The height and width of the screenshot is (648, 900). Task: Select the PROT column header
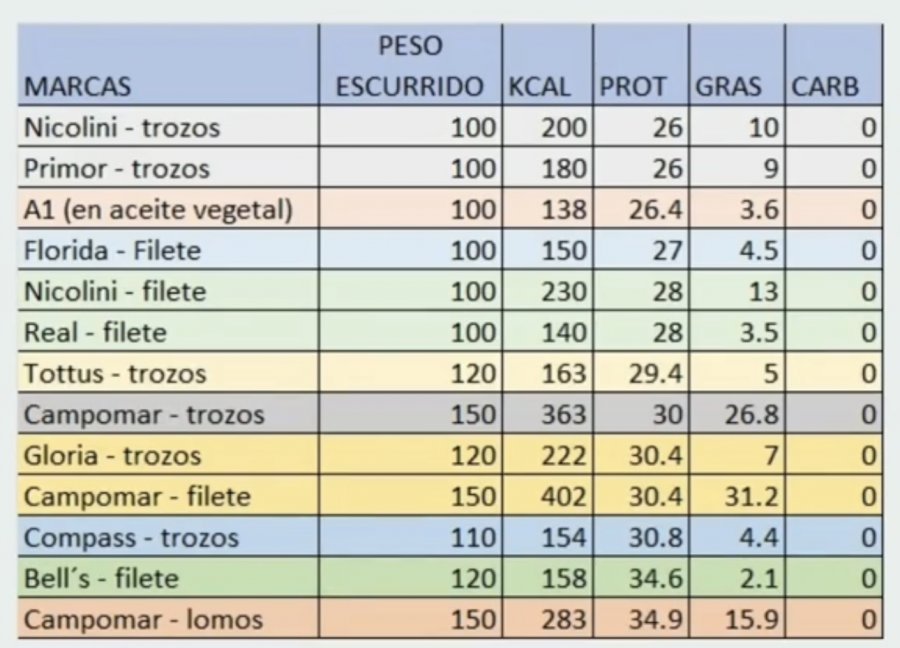click(x=632, y=86)
